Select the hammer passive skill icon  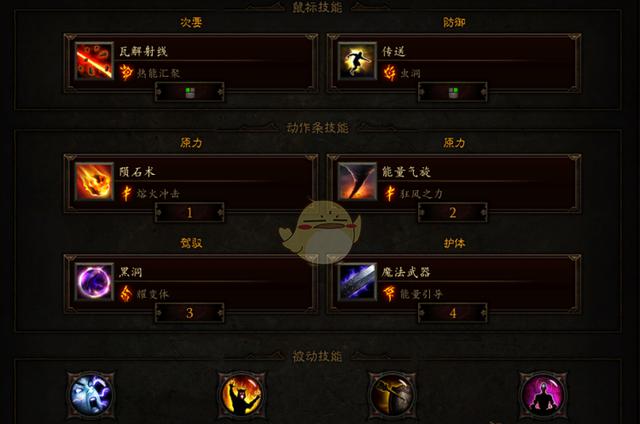tap(392, 395)
